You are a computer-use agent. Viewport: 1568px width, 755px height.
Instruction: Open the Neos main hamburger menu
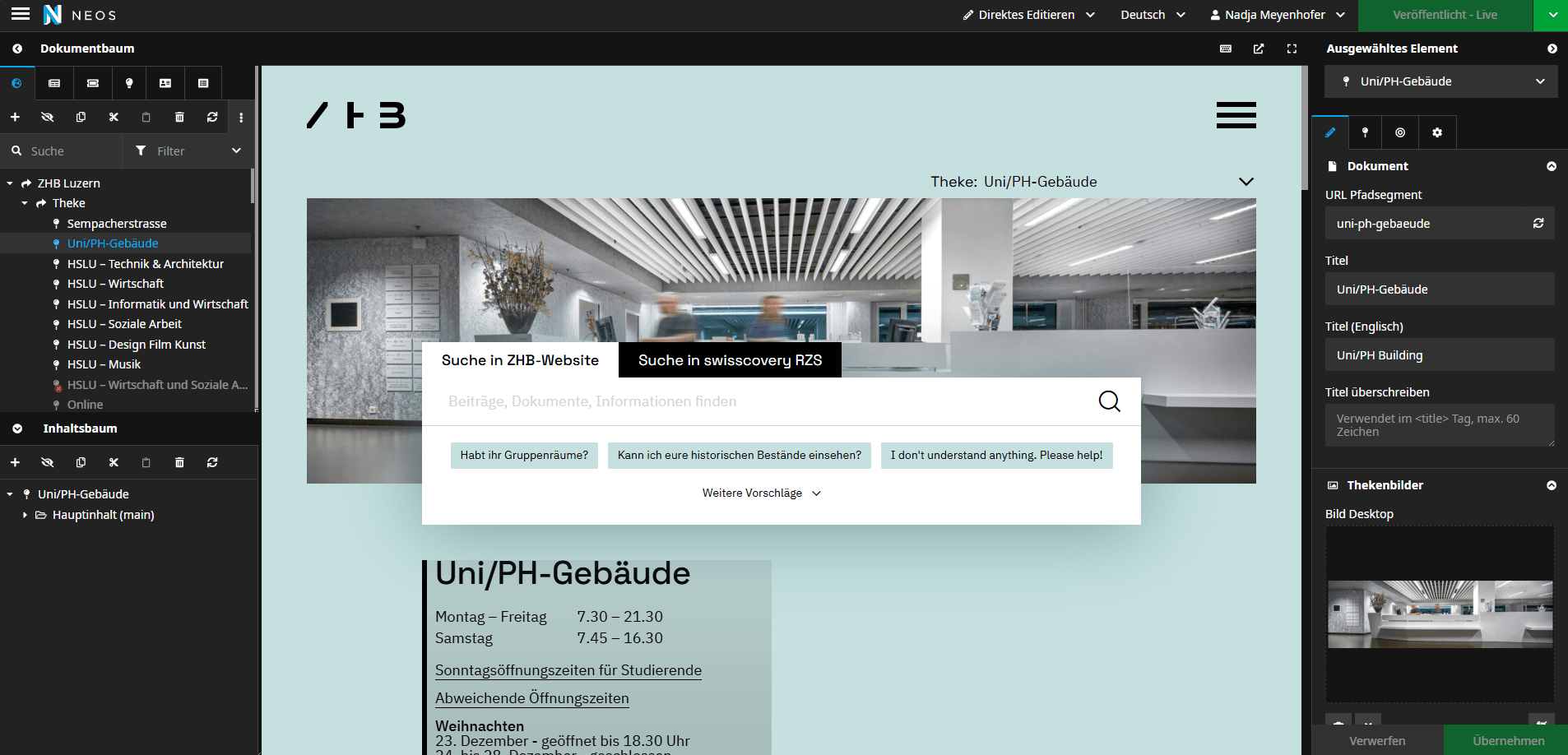(x=20, y=14)
